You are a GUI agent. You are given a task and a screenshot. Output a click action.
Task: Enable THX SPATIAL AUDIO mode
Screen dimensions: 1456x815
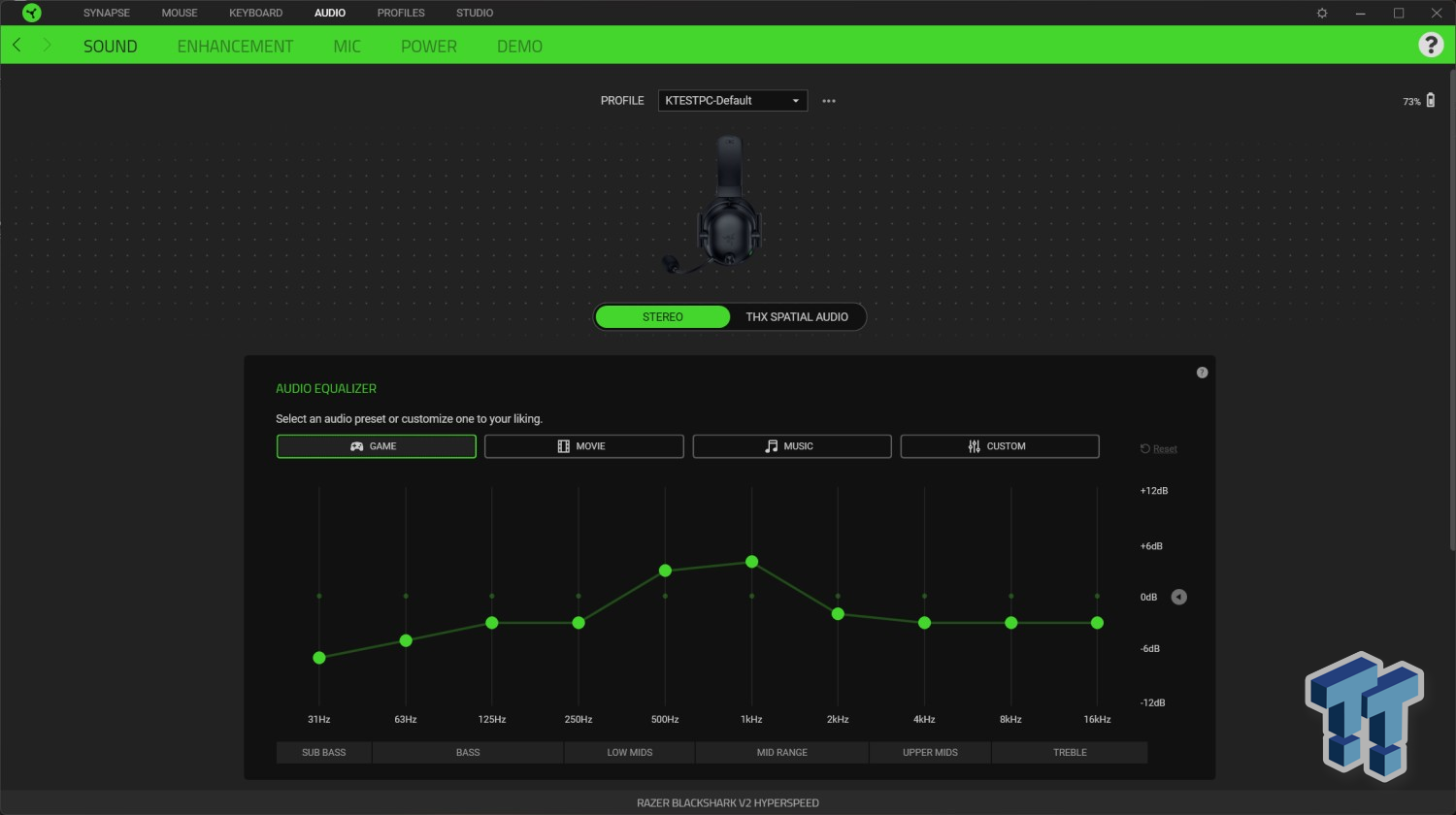[797, 317]
